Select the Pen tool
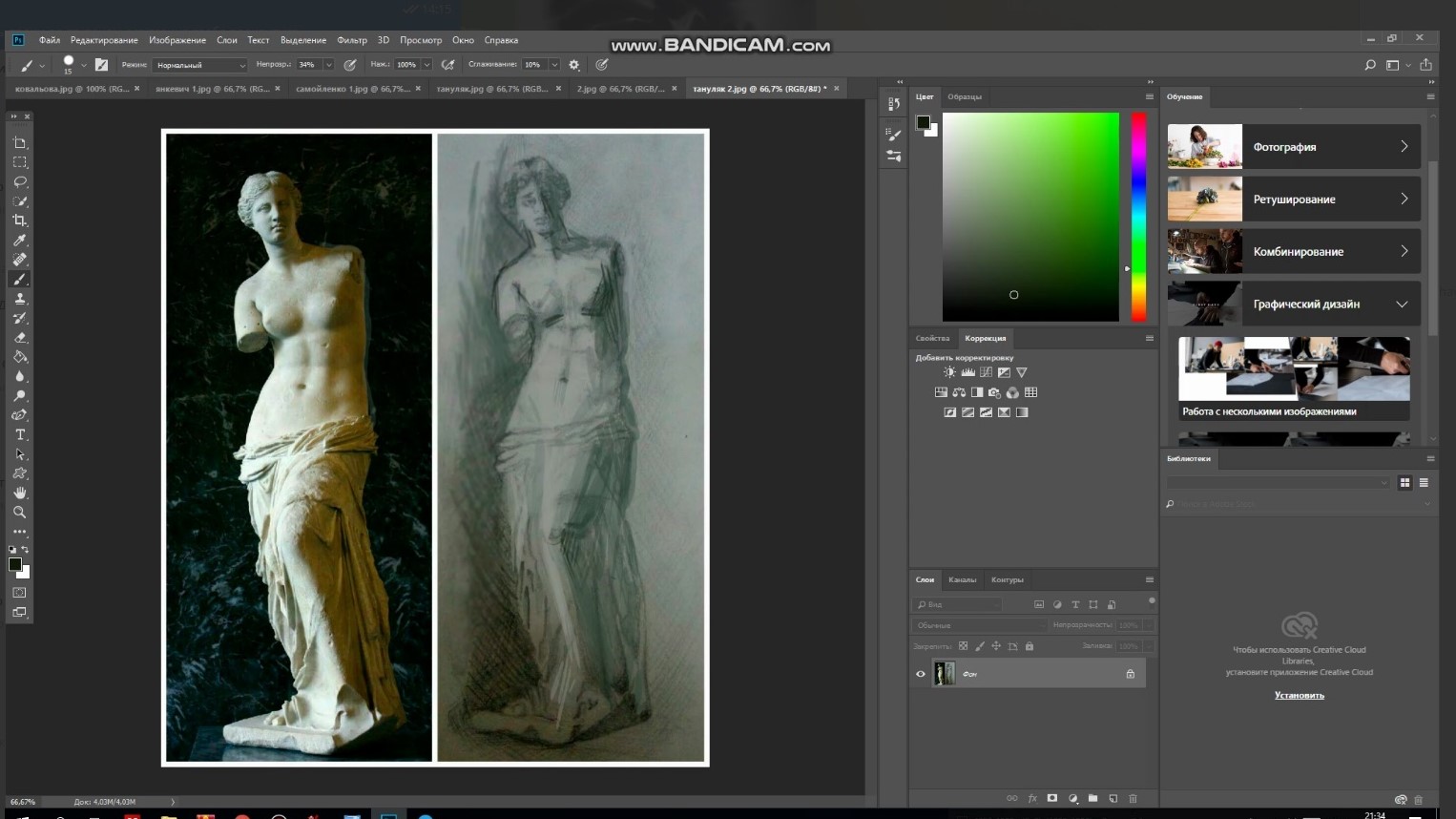This screenshot has height=819, width=1456. pyautogui.click(x=19, y=415)
